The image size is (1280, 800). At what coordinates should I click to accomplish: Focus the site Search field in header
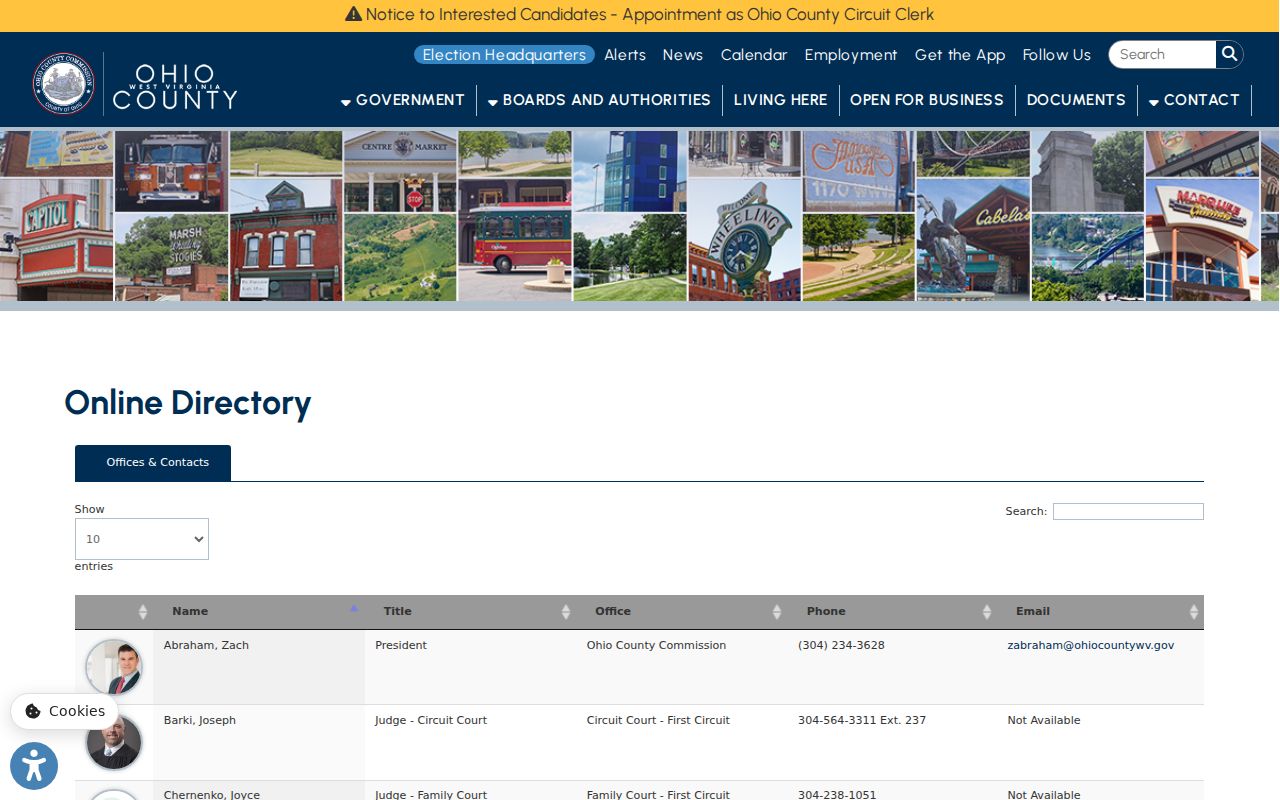1163,54
